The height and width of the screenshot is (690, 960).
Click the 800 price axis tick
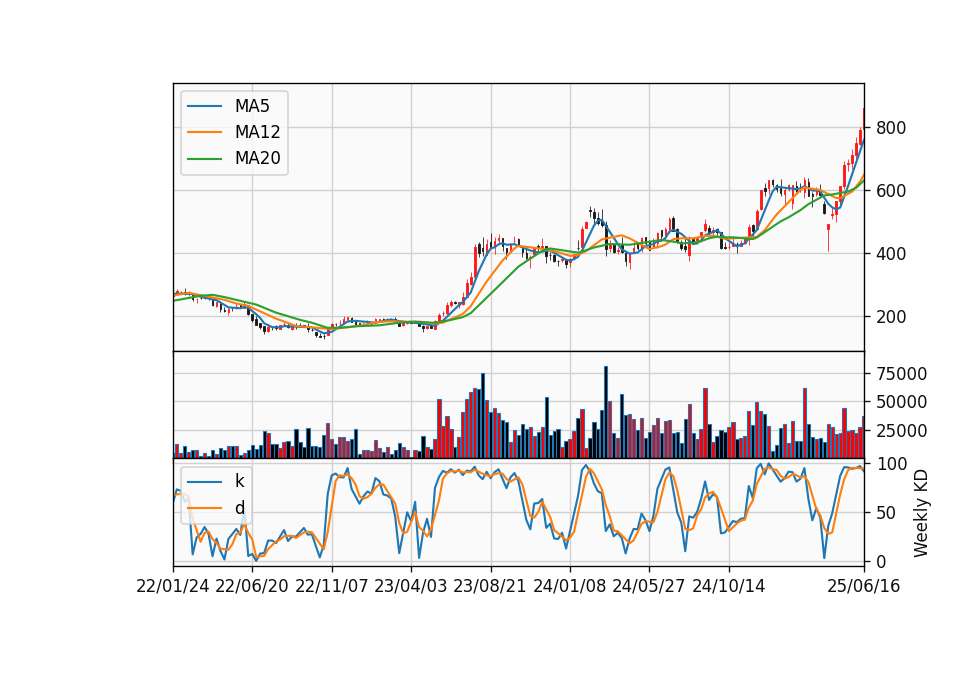[891, 128]
